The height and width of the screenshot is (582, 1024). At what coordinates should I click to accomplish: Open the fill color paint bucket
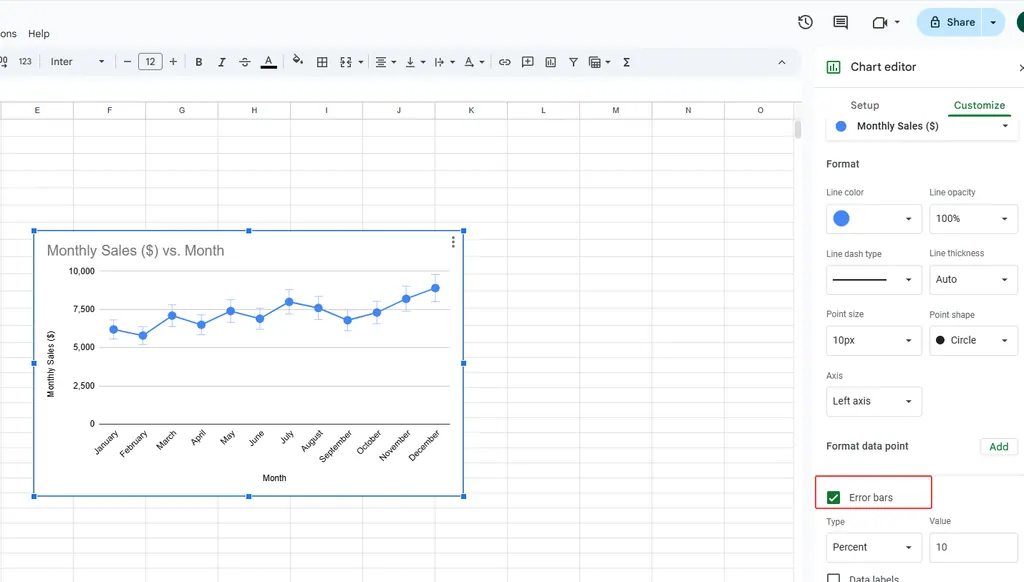(x=297, y=62)
